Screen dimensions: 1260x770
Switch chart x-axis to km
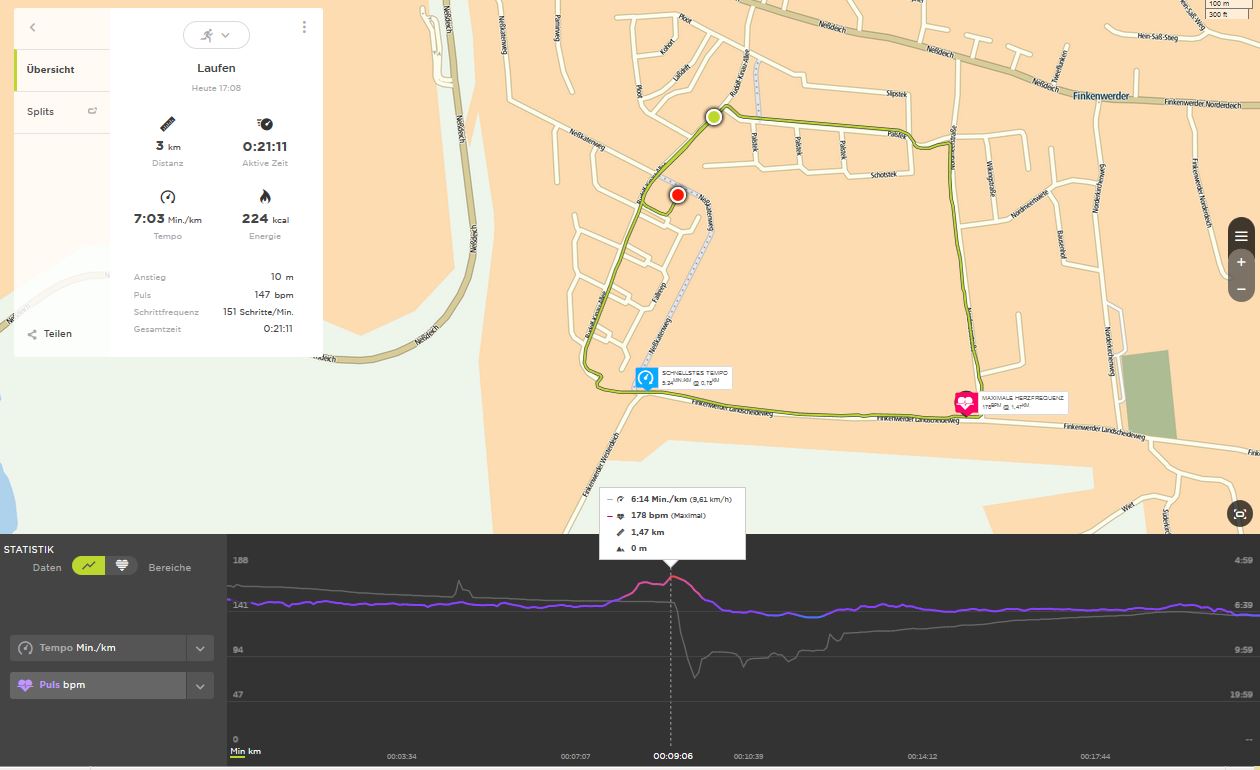tap(254, 751)
